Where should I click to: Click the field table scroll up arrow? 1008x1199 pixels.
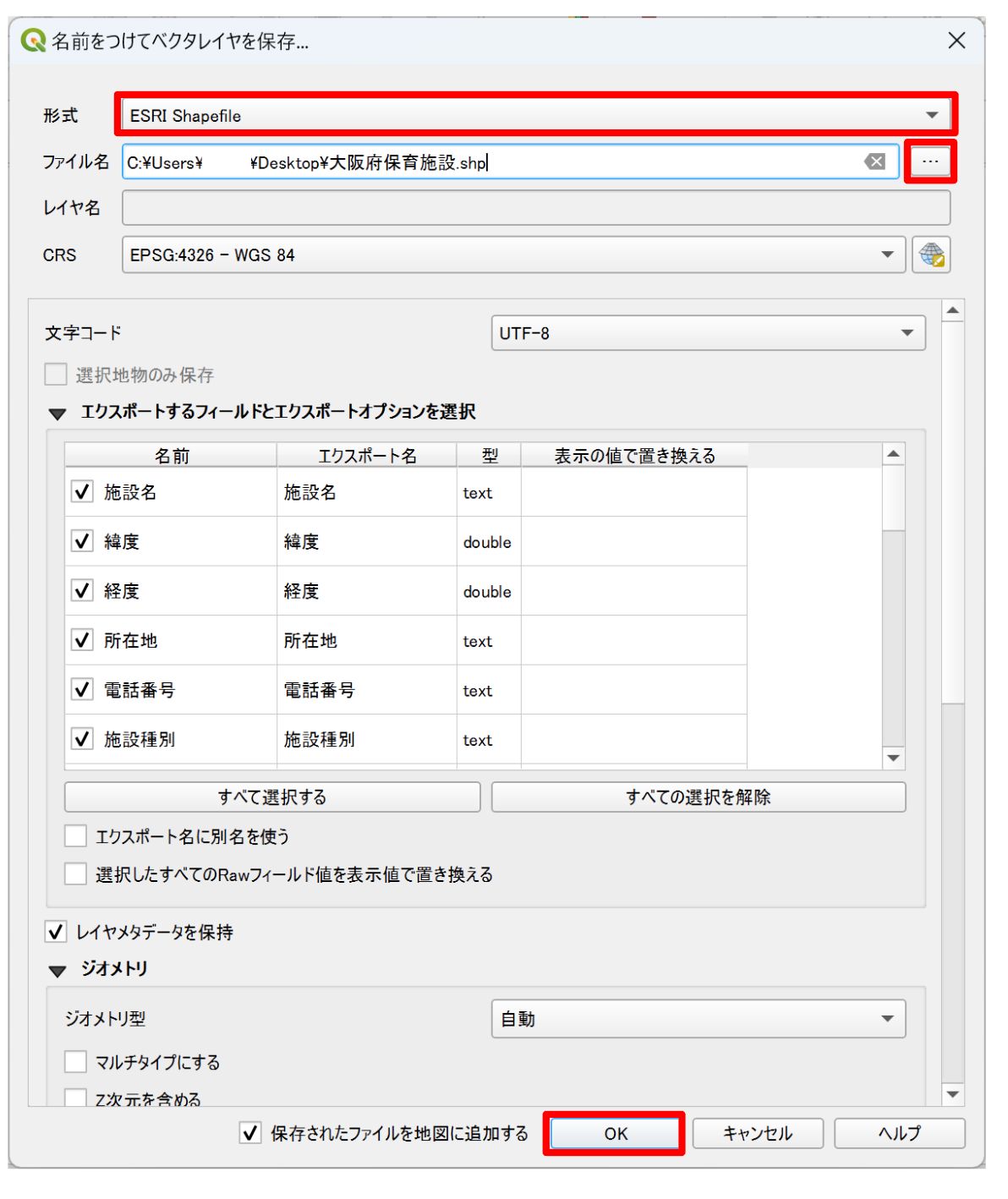[x=893, y=455]
